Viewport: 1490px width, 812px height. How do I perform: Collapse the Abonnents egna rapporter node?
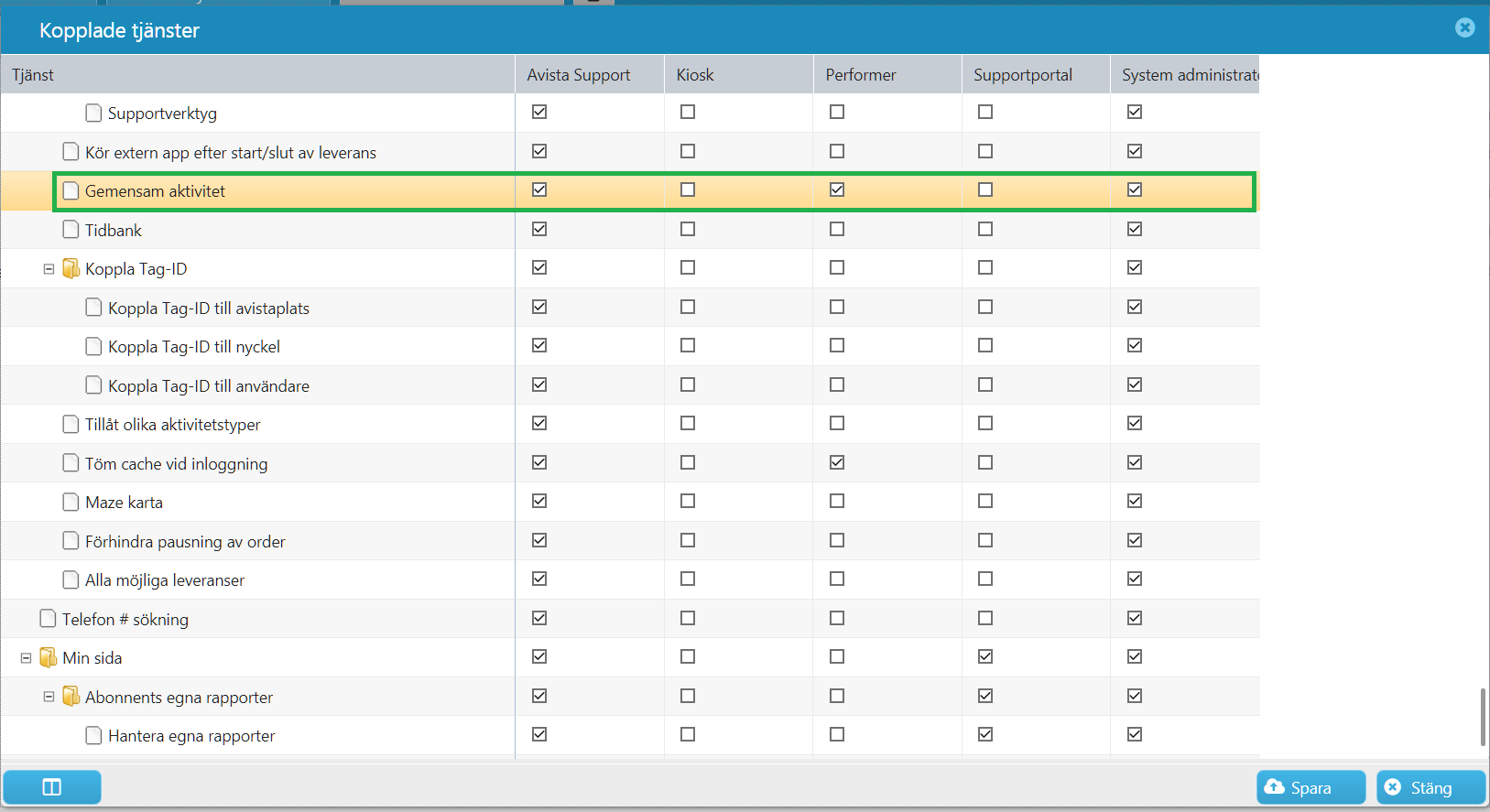point(49,697)
